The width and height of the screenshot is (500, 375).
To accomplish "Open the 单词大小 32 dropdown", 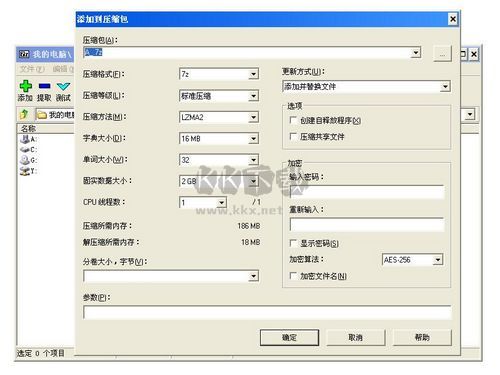I will point(253,160).
